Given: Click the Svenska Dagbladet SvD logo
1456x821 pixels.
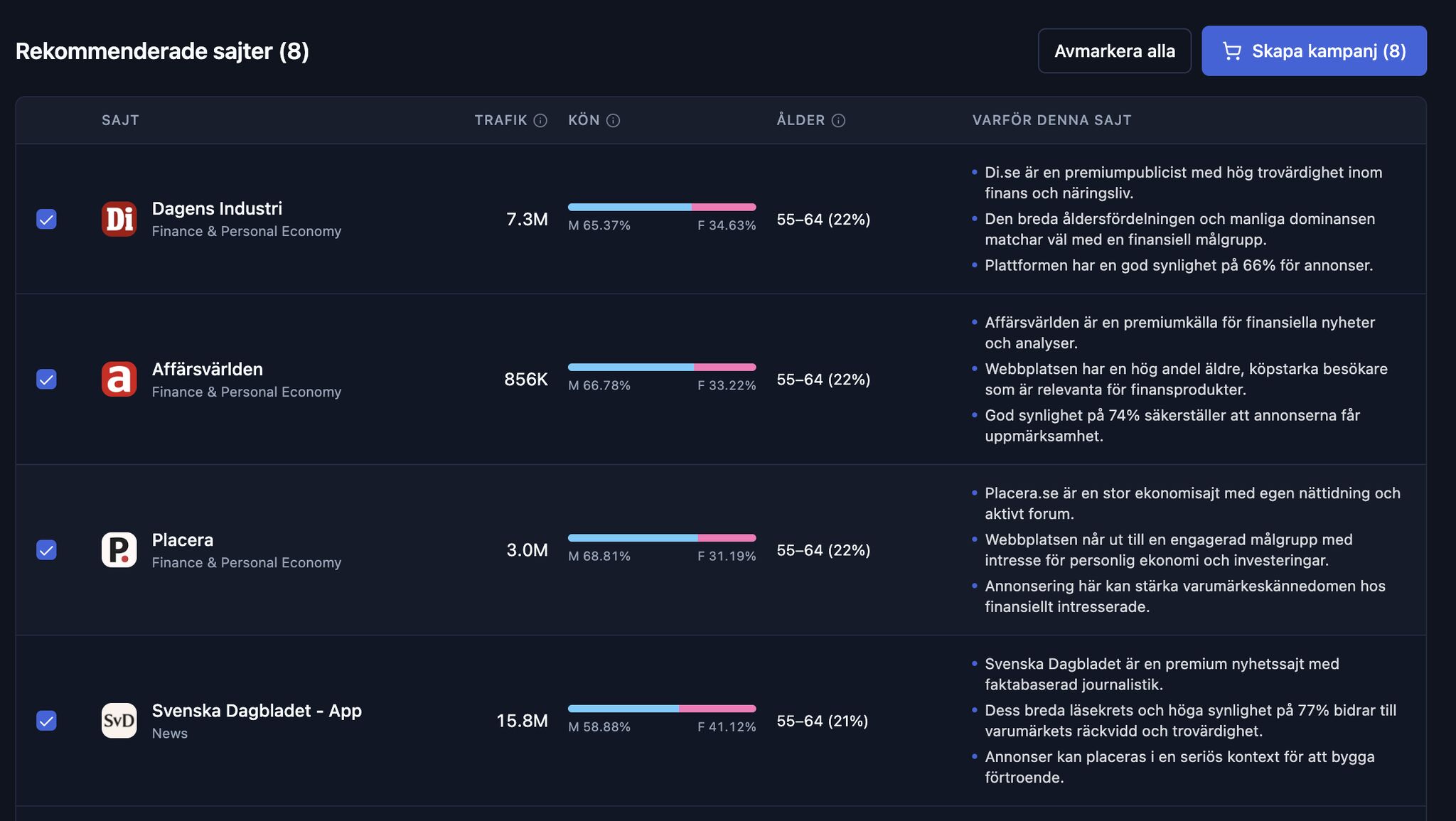Looking at the screenshot, I should tap(119, 720).
